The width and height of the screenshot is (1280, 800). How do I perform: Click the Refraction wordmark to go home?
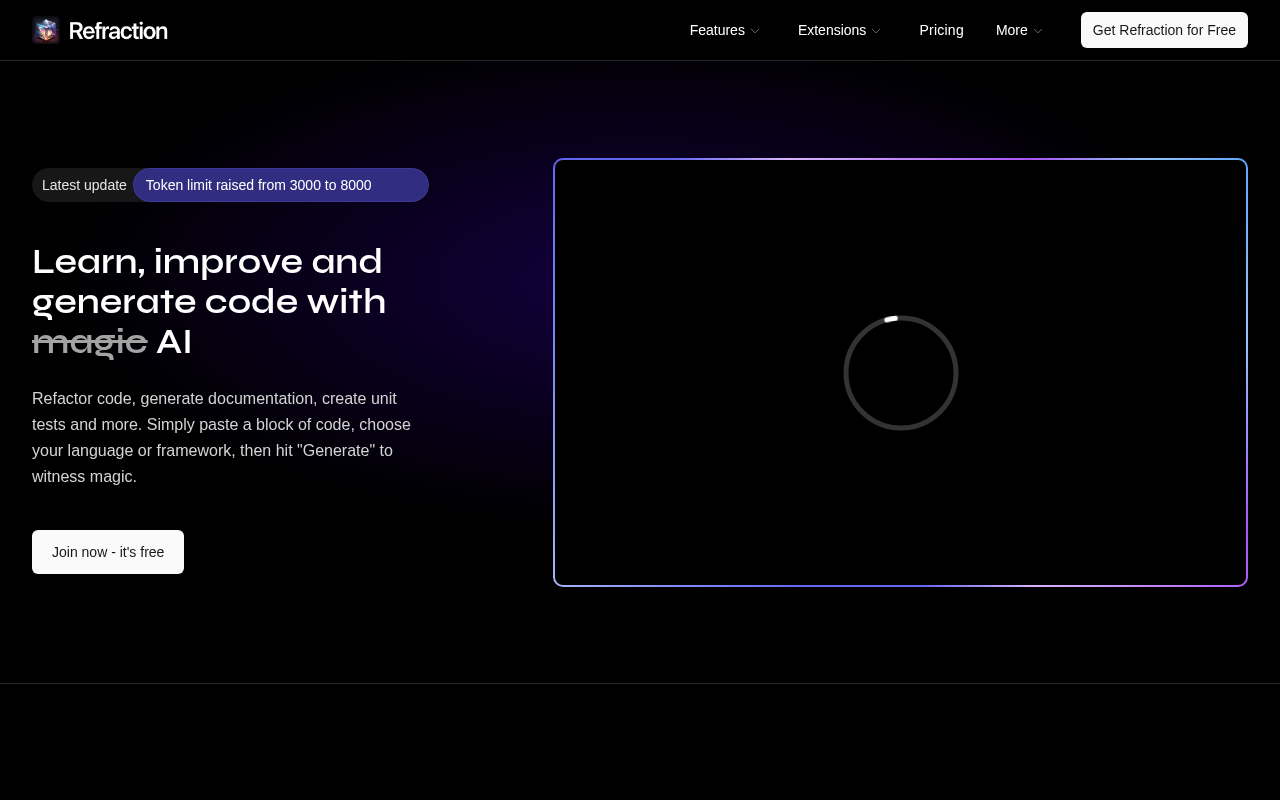[118, 30]
